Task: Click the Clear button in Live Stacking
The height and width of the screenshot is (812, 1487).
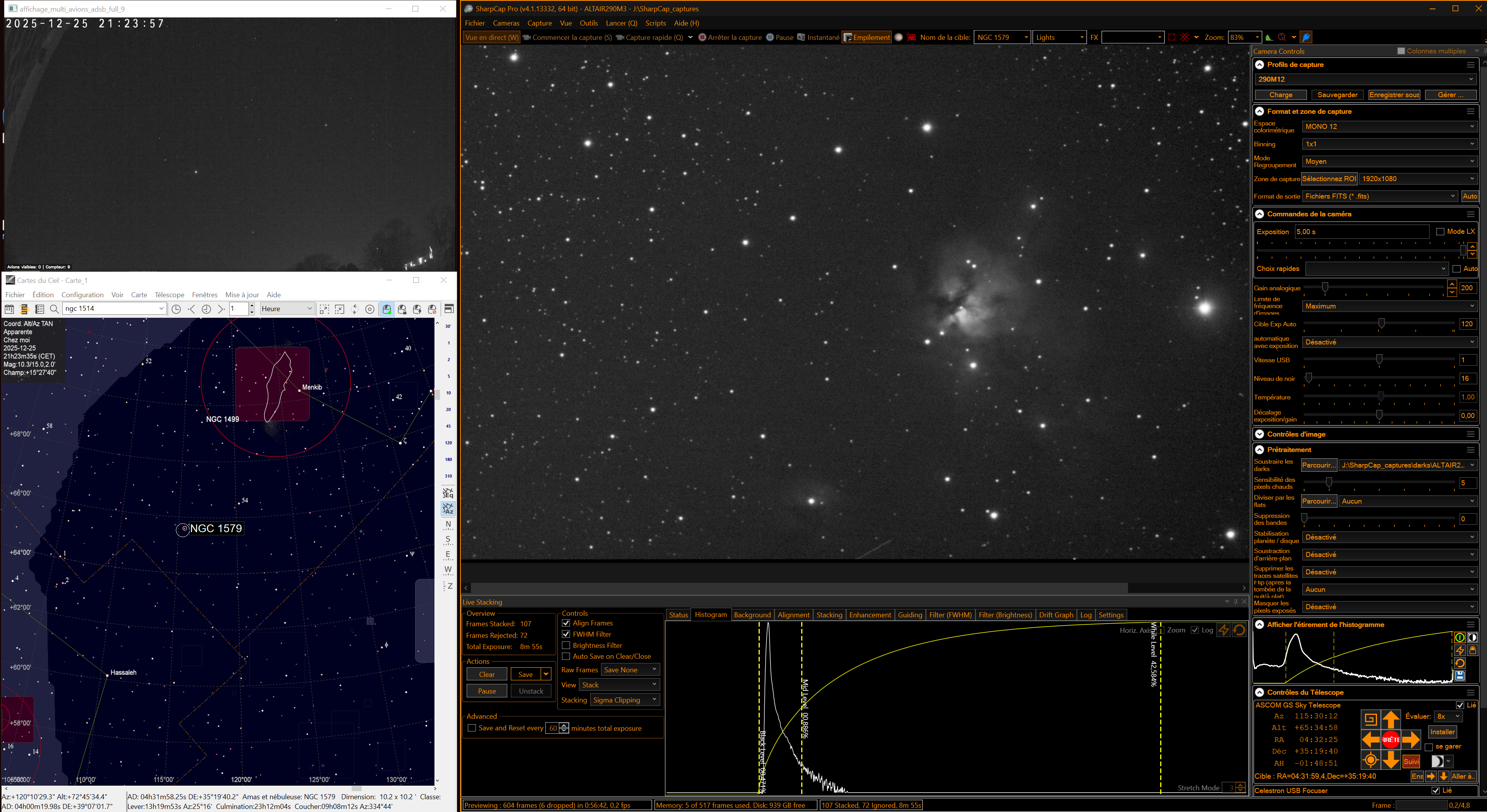Action: [x=487, y=675]
